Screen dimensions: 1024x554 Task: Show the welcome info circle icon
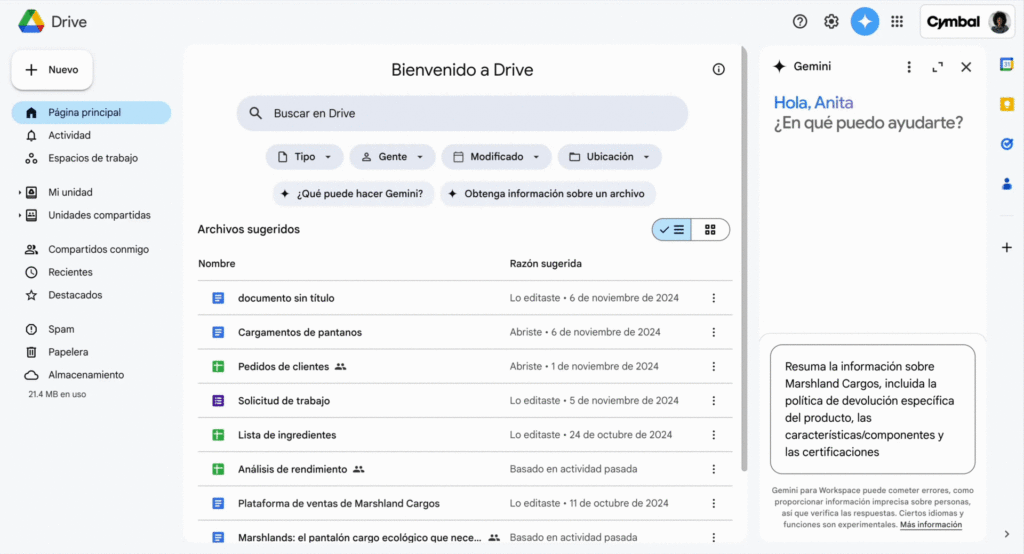(x=718, y=69)
